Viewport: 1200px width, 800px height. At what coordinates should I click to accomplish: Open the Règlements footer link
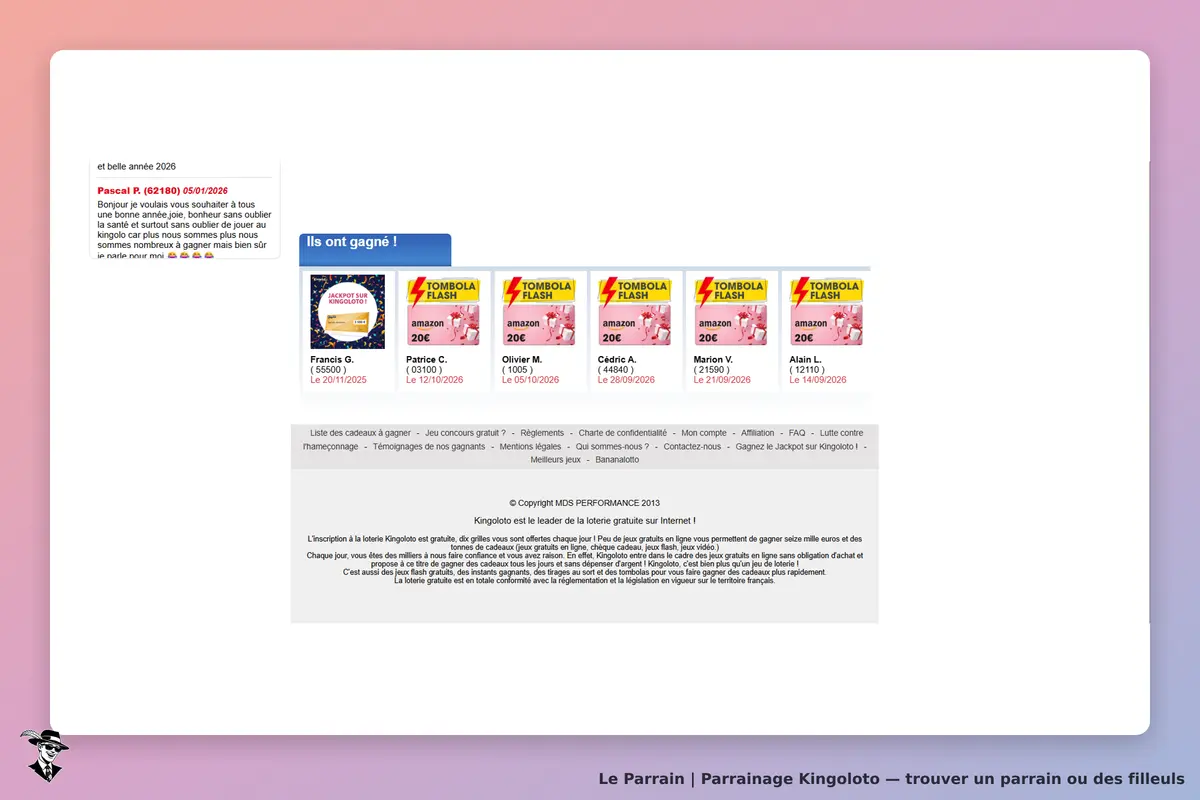coord(542,433)
